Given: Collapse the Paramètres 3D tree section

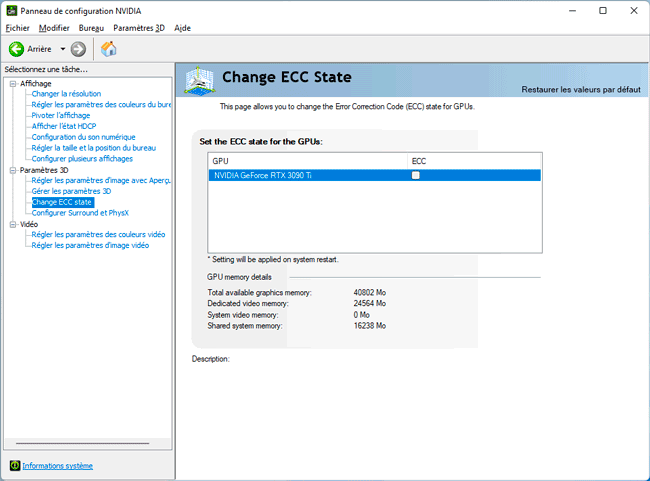Looking at the screenshot, I should coord(13,170).
